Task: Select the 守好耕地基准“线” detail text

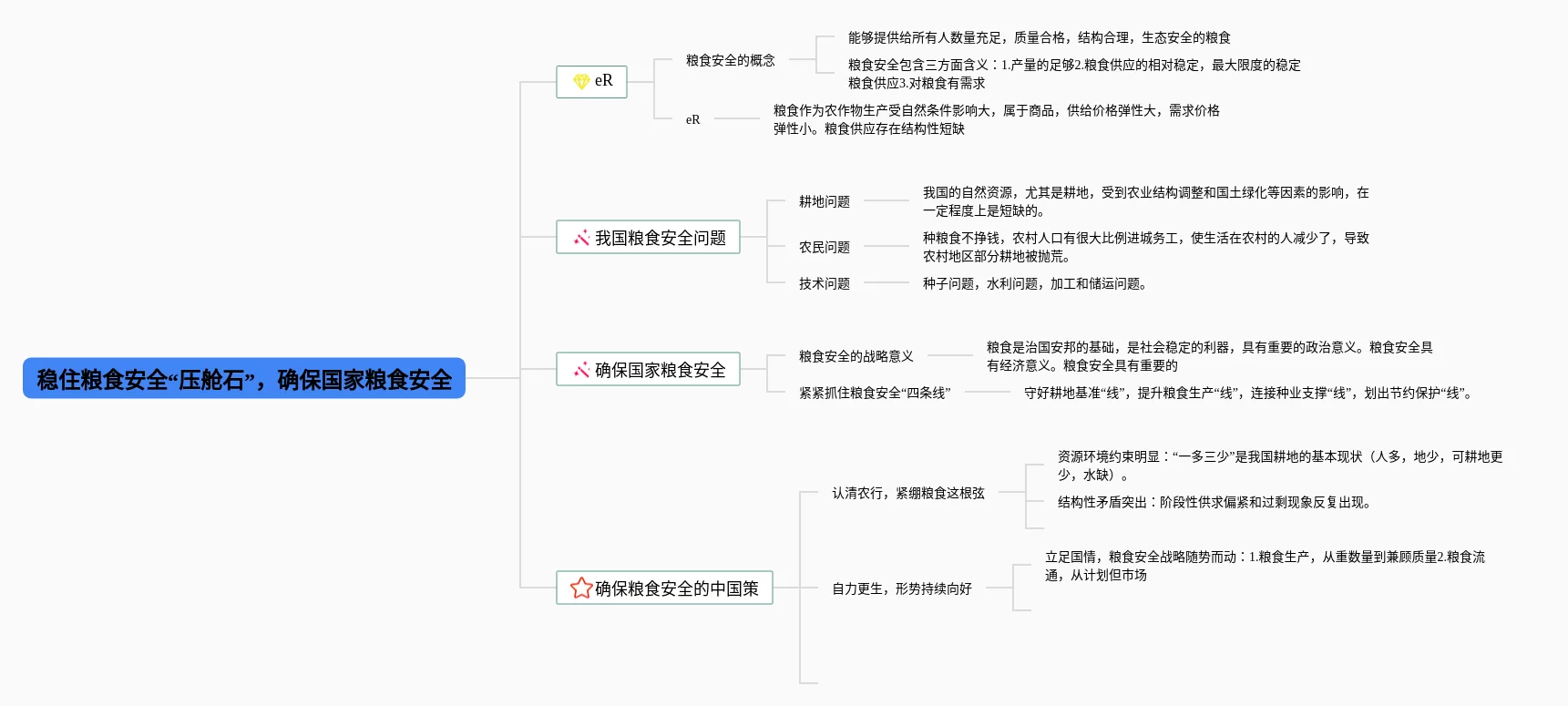Action: [1248, 393]
